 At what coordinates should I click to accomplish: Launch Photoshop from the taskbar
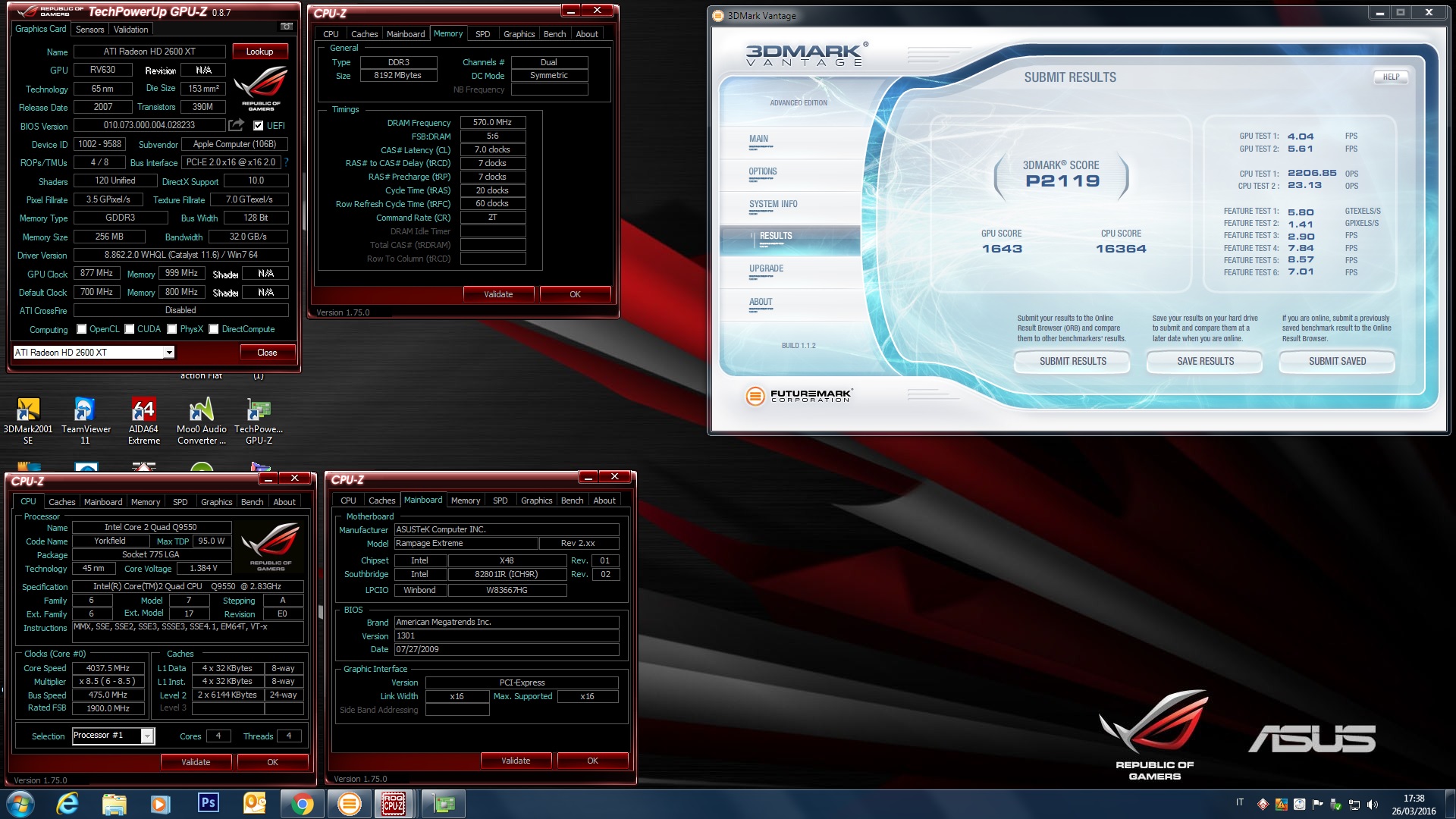pos(208,803)
